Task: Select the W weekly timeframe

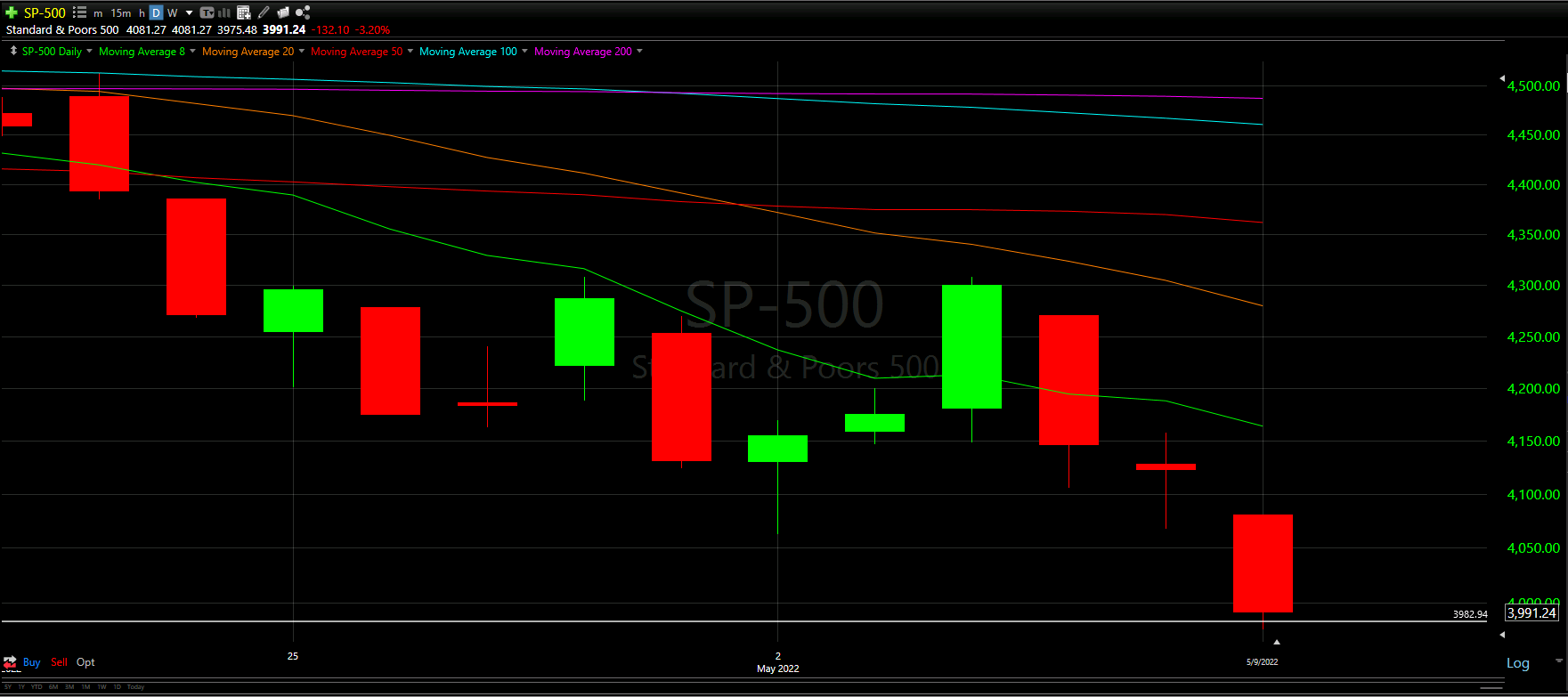Action: (x=173, y=13)
